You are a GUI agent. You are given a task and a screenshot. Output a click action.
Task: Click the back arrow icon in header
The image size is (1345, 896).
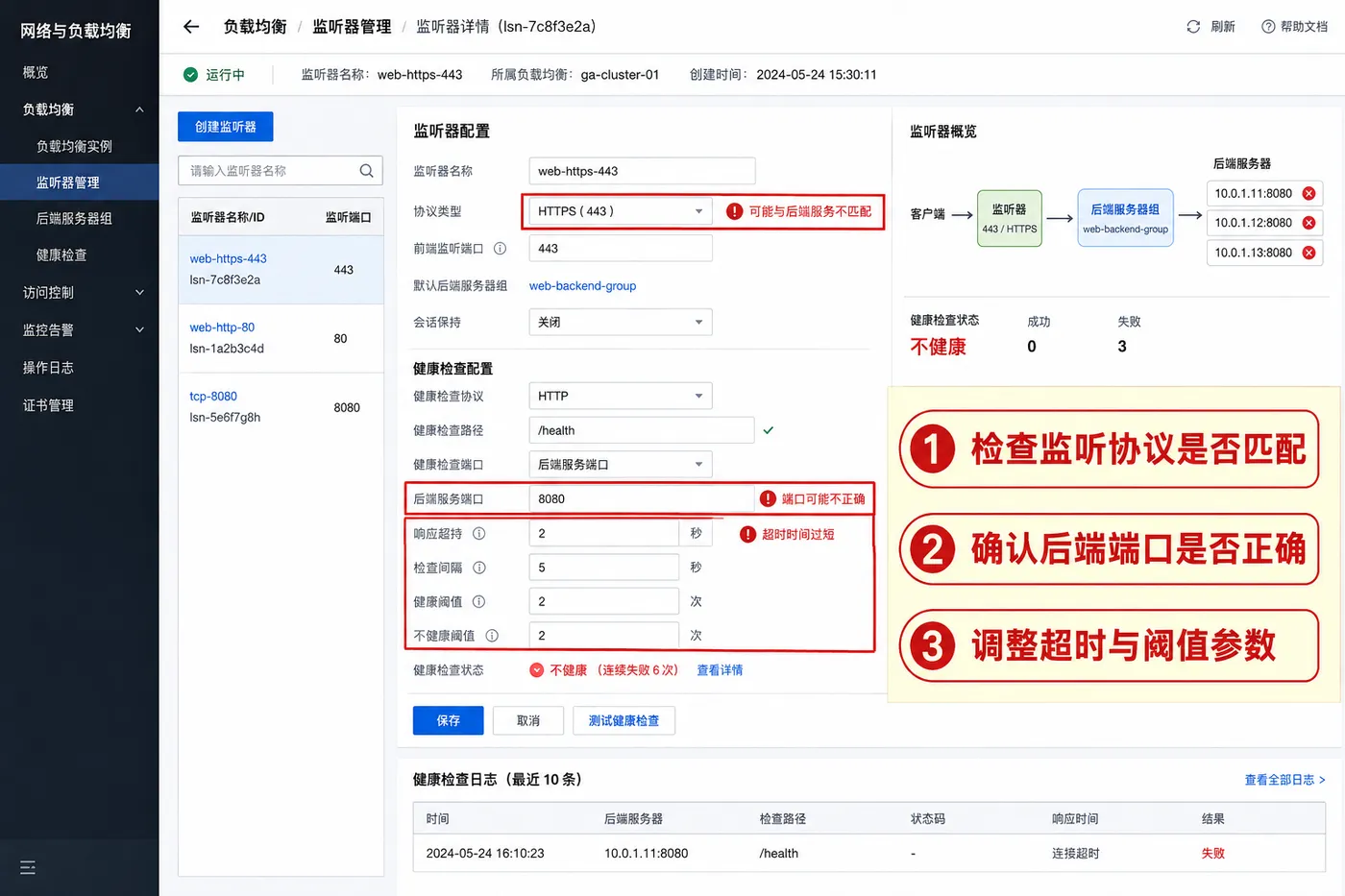(191, 27)
